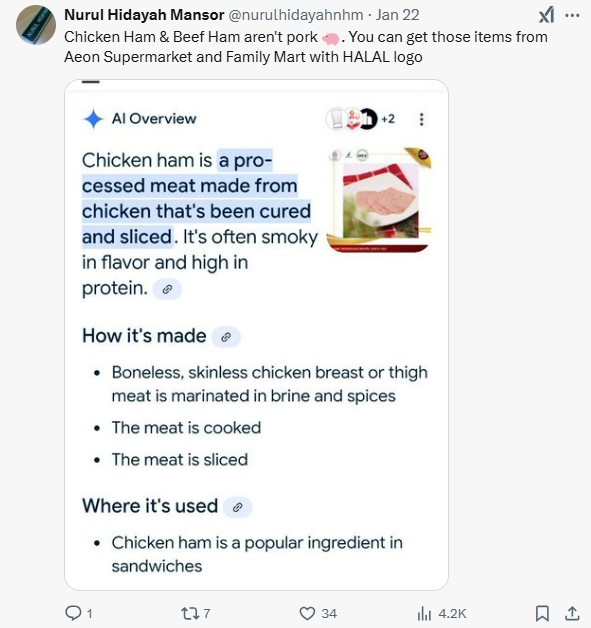Image resolution: width=591 pixels, height=628 pixels.
Task: Click link chip after 'protein.'
Action: 167,289
